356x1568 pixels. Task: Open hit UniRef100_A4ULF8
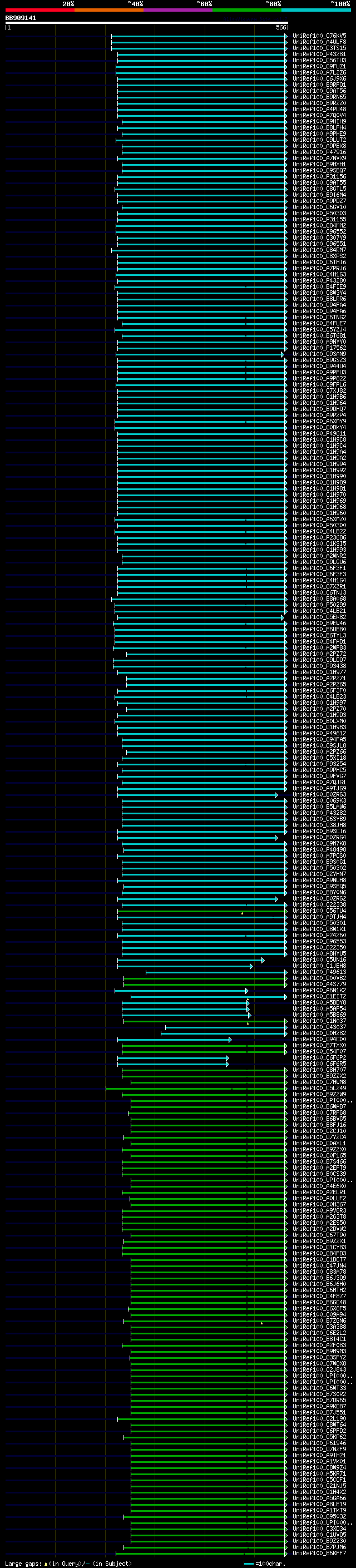319,42
